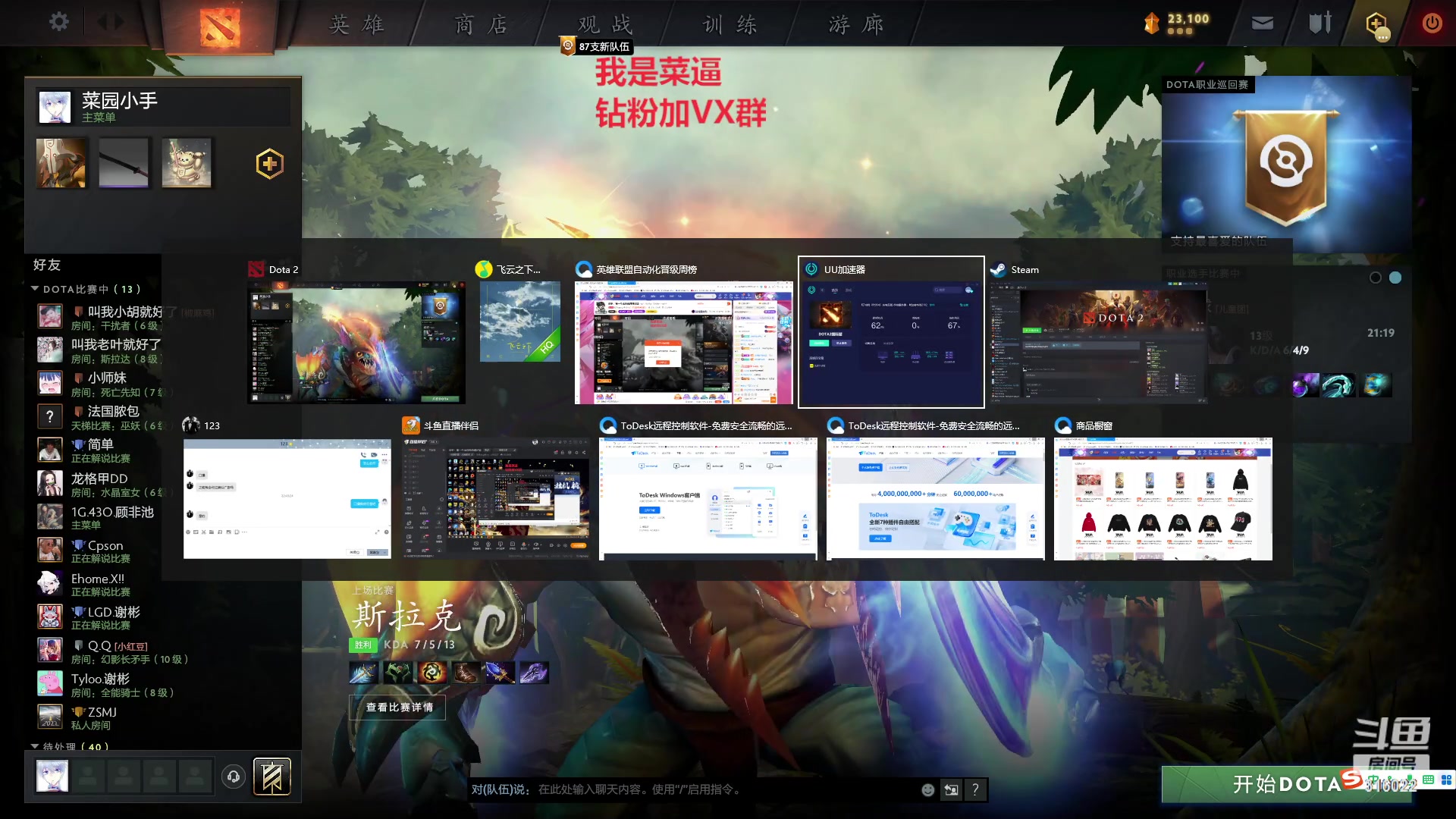
Task: Open the 菜园小手 profile header
Action: click(162, 107)
